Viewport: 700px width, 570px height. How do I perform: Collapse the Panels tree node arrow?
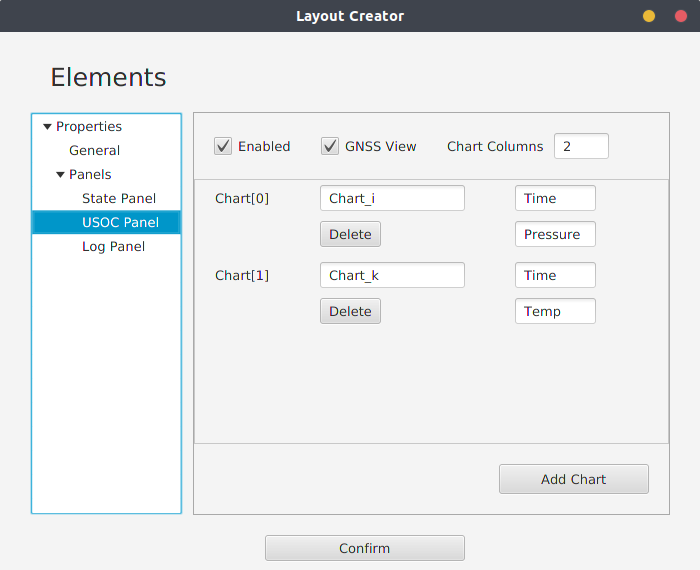[x=60, y=175]
